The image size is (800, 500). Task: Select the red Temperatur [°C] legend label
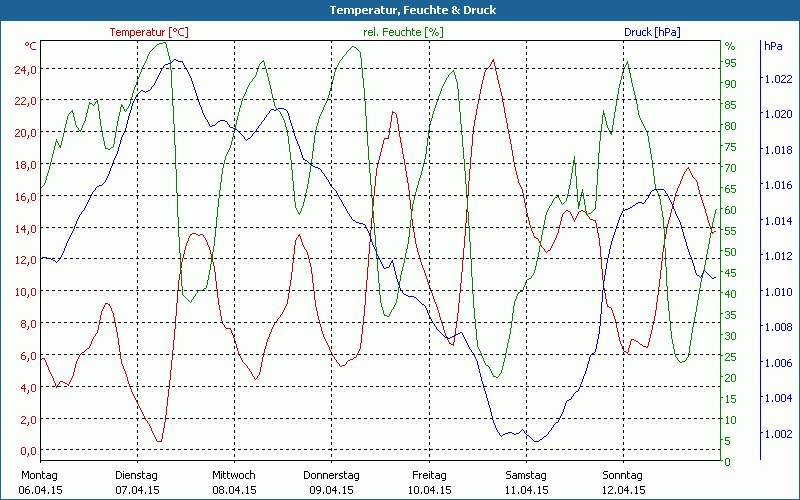point(149,32)
